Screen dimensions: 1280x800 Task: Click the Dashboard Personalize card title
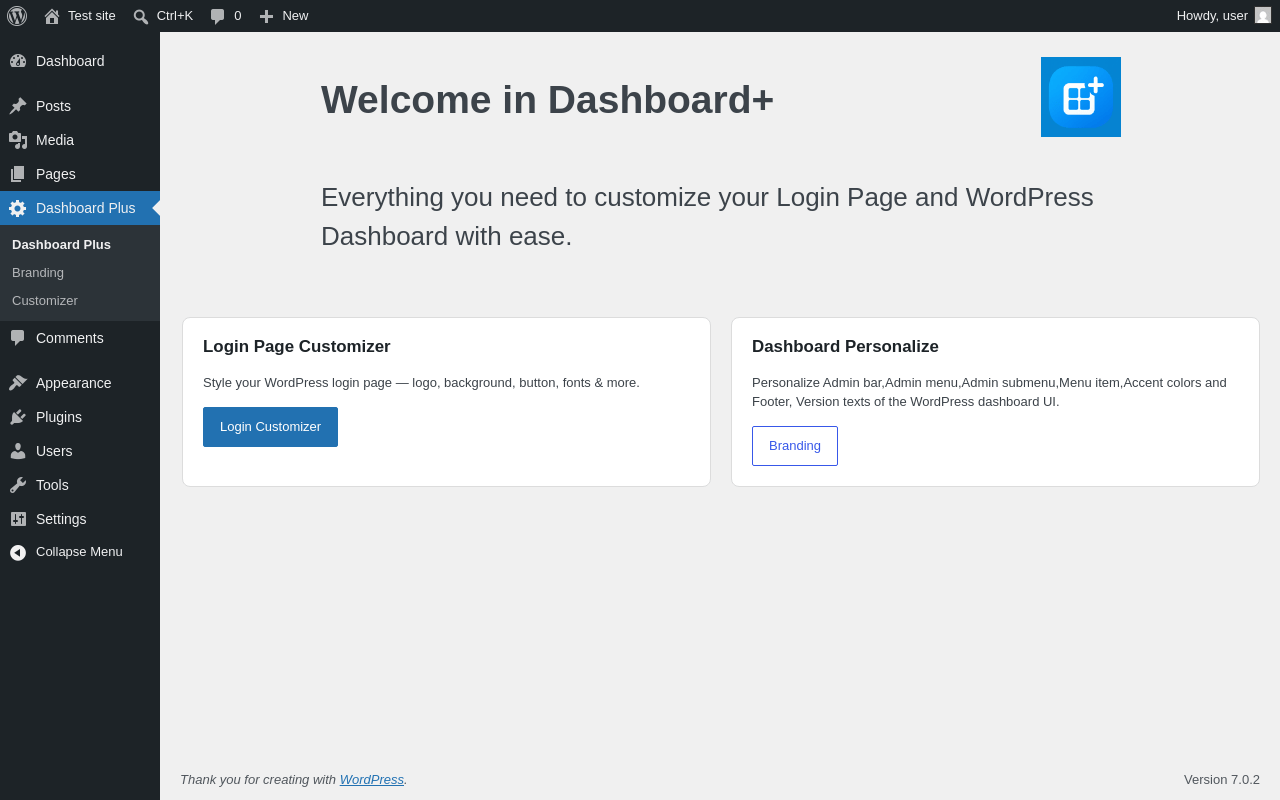pyautogui.click(x=845, y=347)
